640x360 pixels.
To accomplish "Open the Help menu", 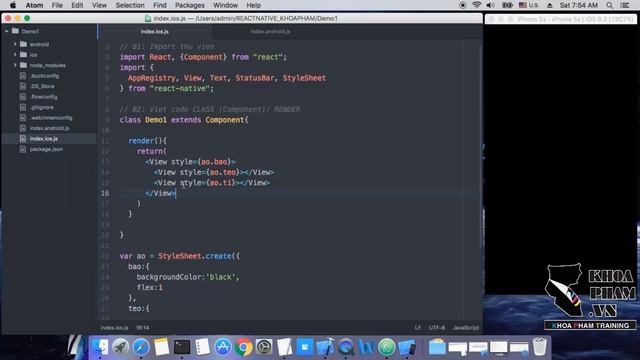I will click(x=253, y=5).
